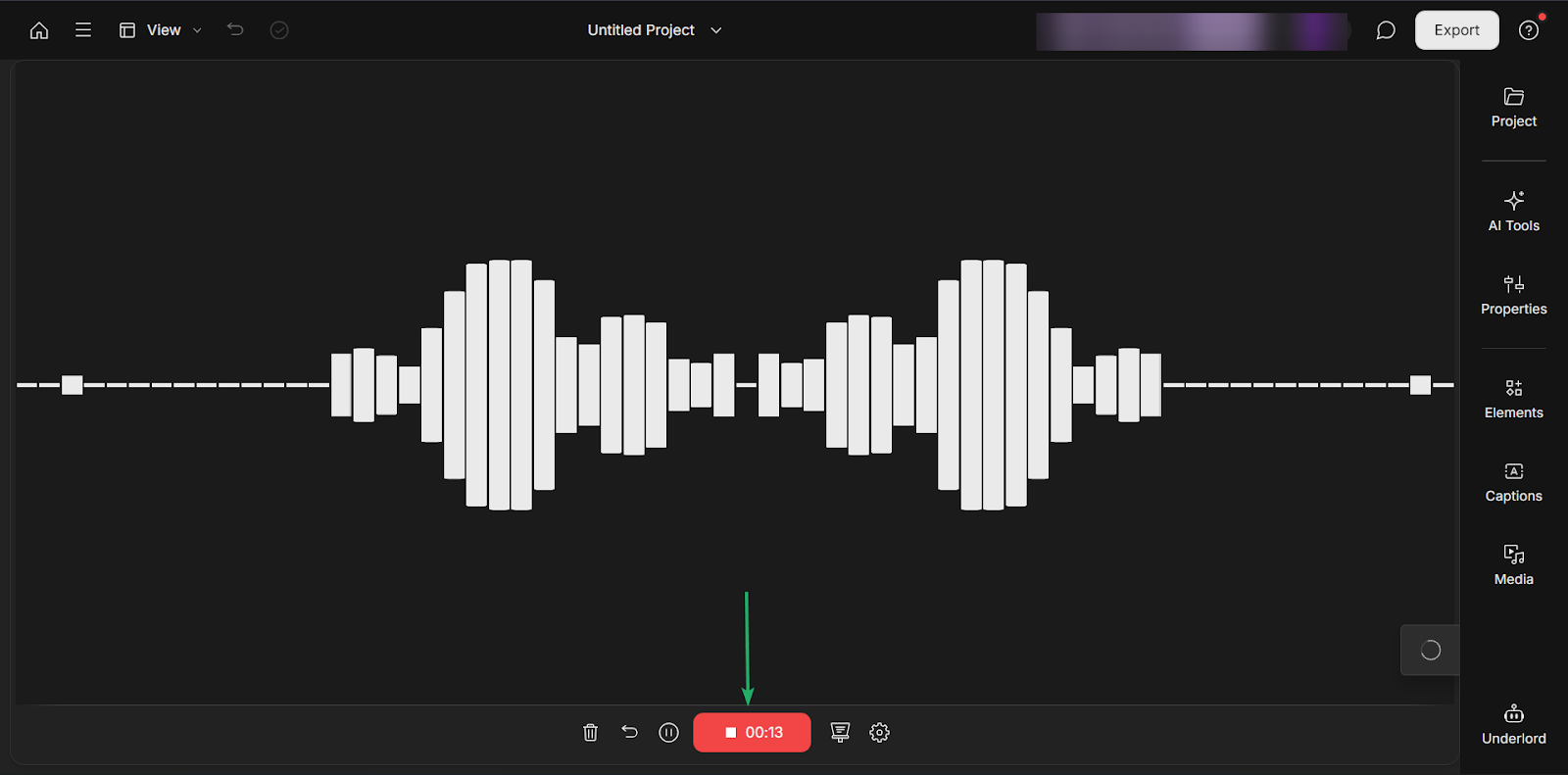
Task: Restart recording with the redo arrow
Action: pos(629,733)
